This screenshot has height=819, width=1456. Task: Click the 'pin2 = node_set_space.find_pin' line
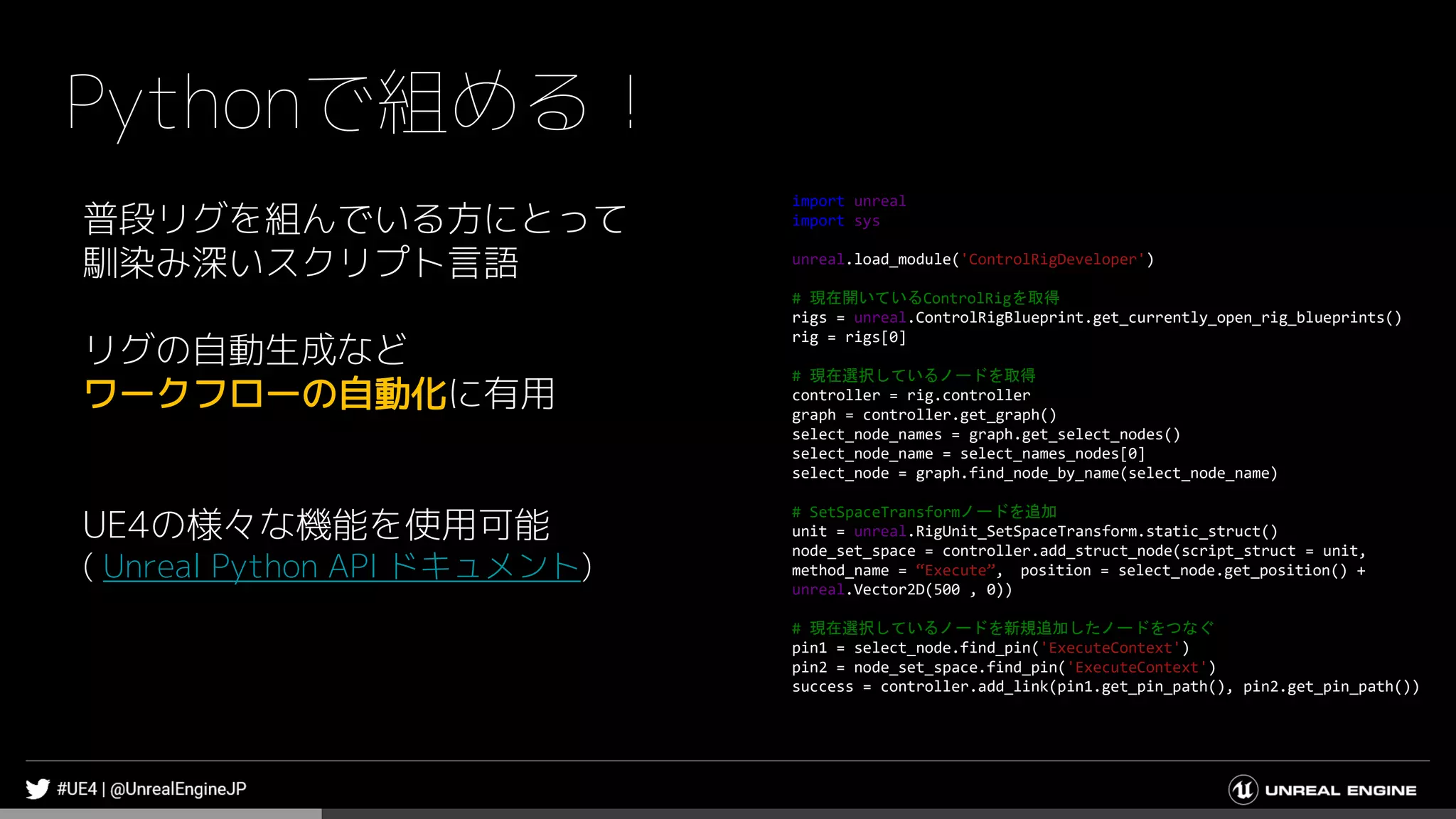pyautogui.click(x=1004, y=667)
